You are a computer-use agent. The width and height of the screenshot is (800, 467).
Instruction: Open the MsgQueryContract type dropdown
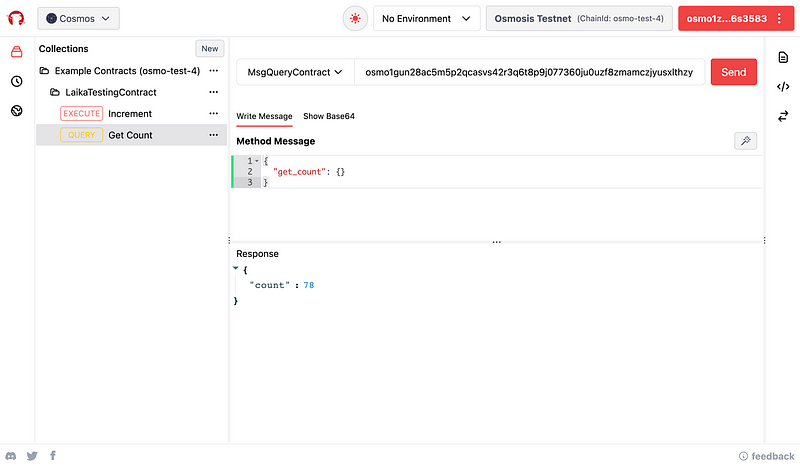coord(295,72)
